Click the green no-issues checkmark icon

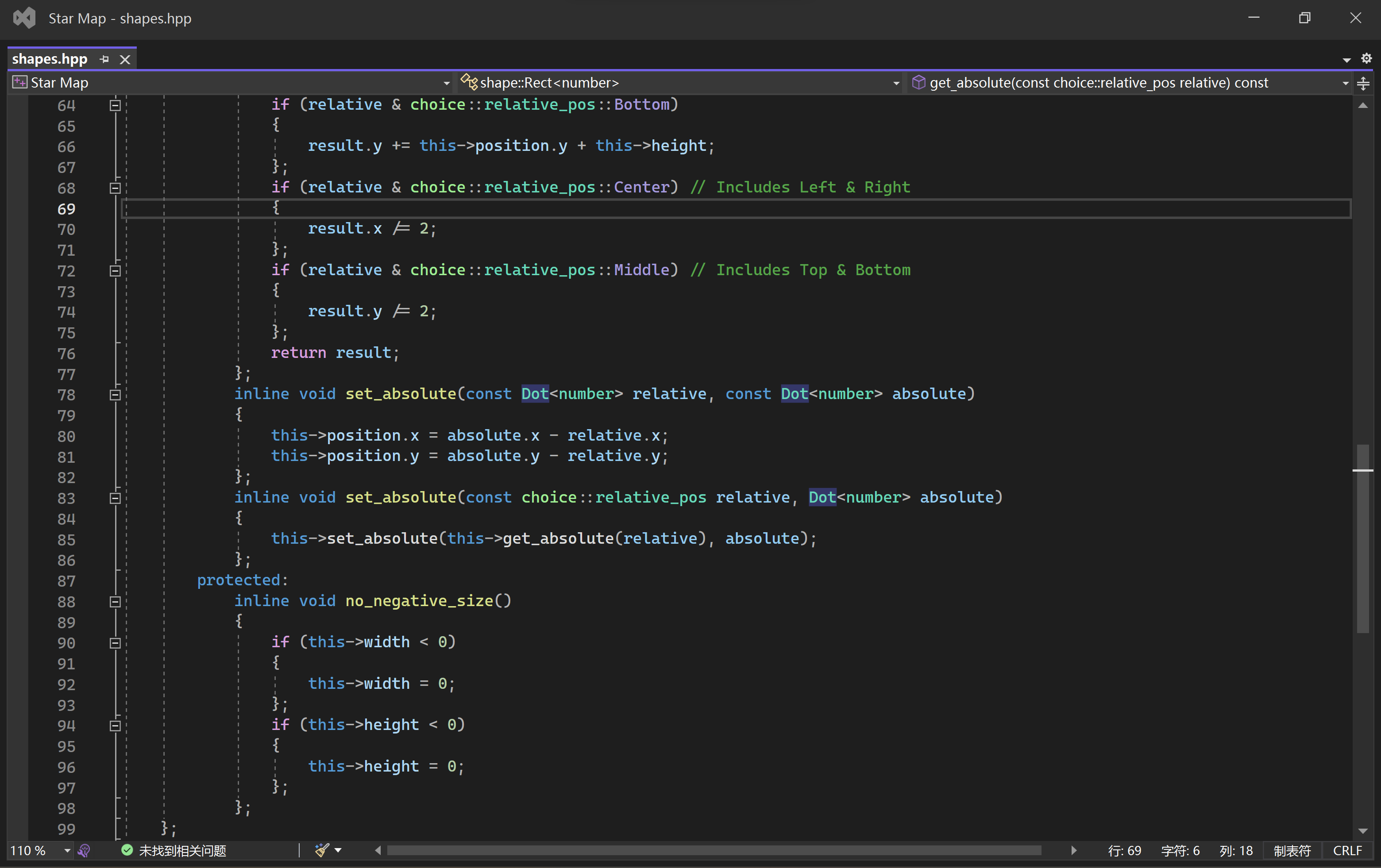(x=127, y=850)
